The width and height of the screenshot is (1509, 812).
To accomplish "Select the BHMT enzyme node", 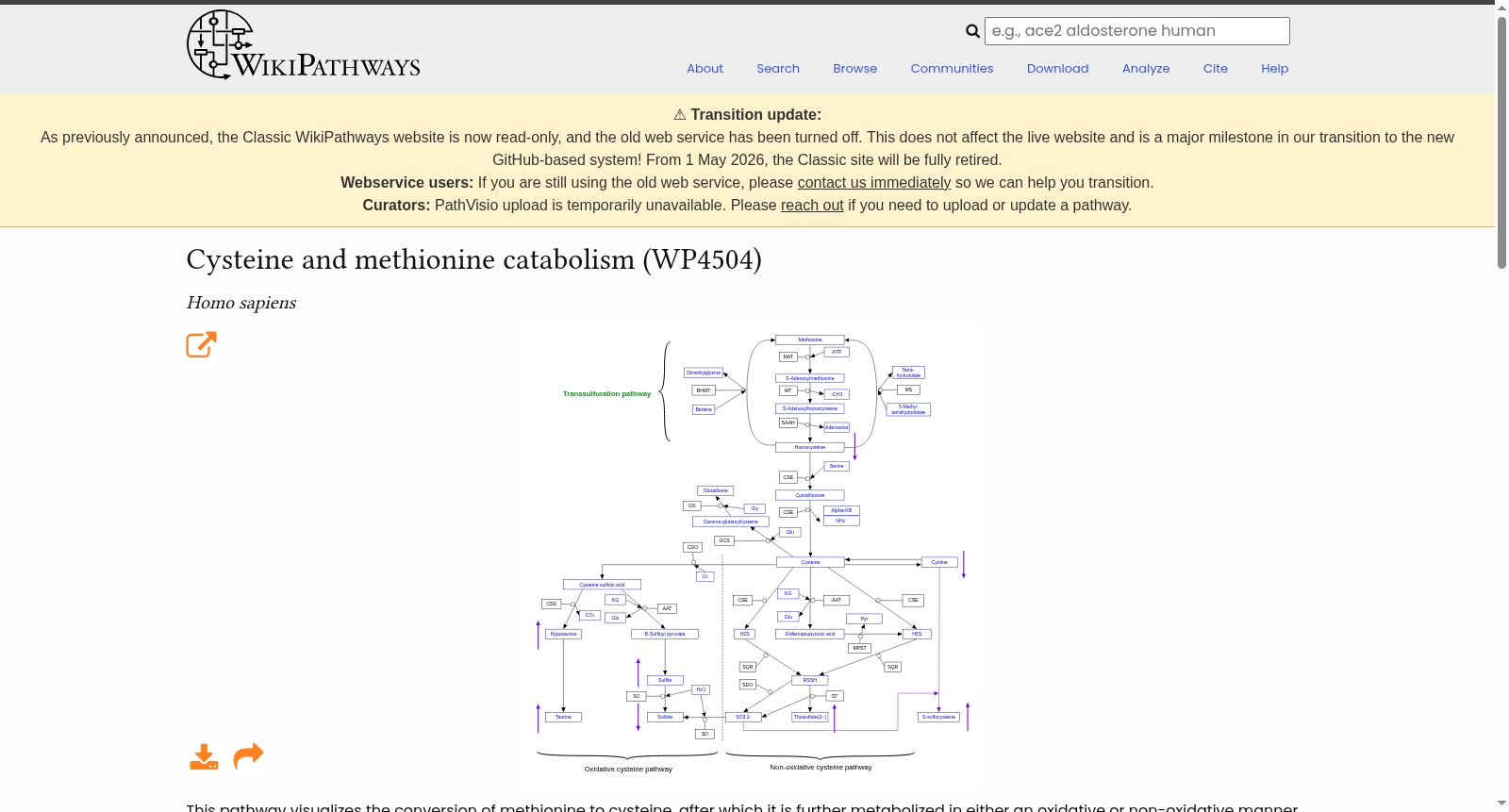I will coord(704,390).
